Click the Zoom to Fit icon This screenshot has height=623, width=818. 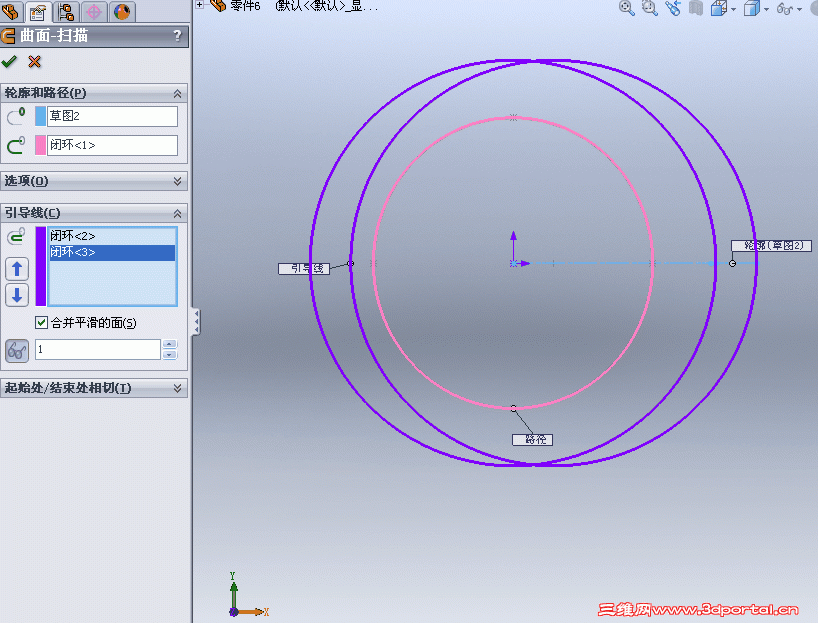627,8
